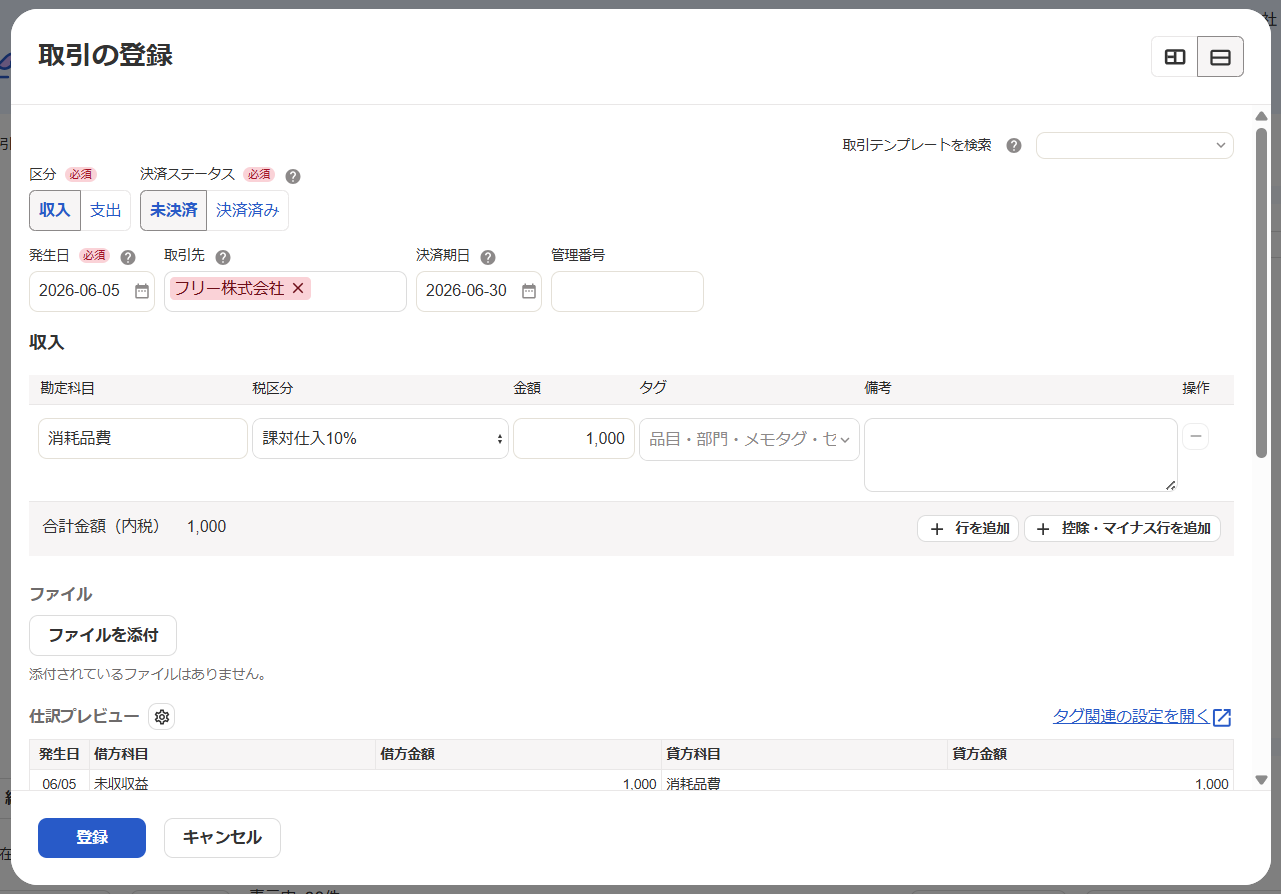Click the 備考 text area
The image size is (1281, 894).
point(1021,455)
